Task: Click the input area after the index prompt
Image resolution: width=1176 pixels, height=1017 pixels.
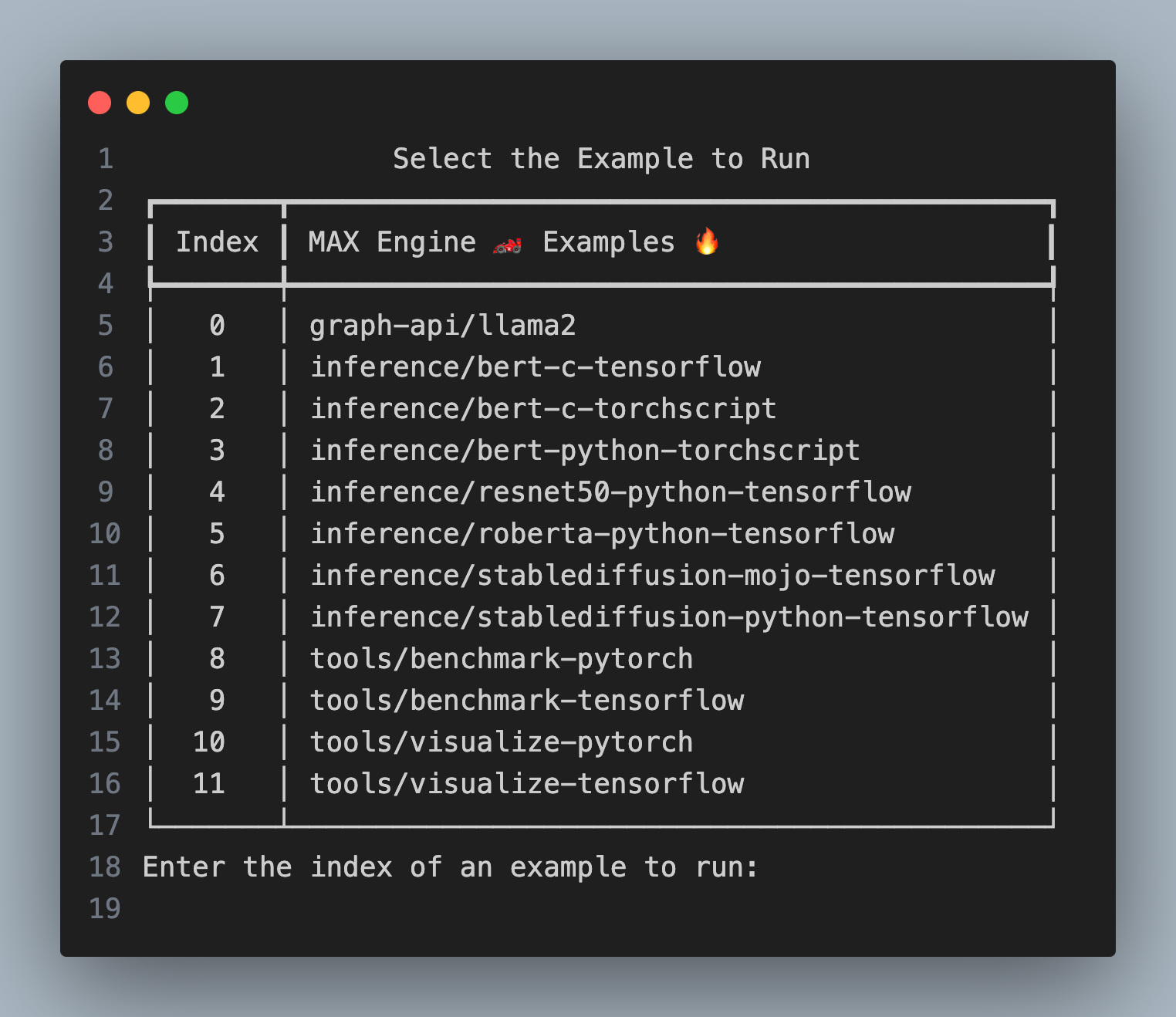Action: [795, 867]
